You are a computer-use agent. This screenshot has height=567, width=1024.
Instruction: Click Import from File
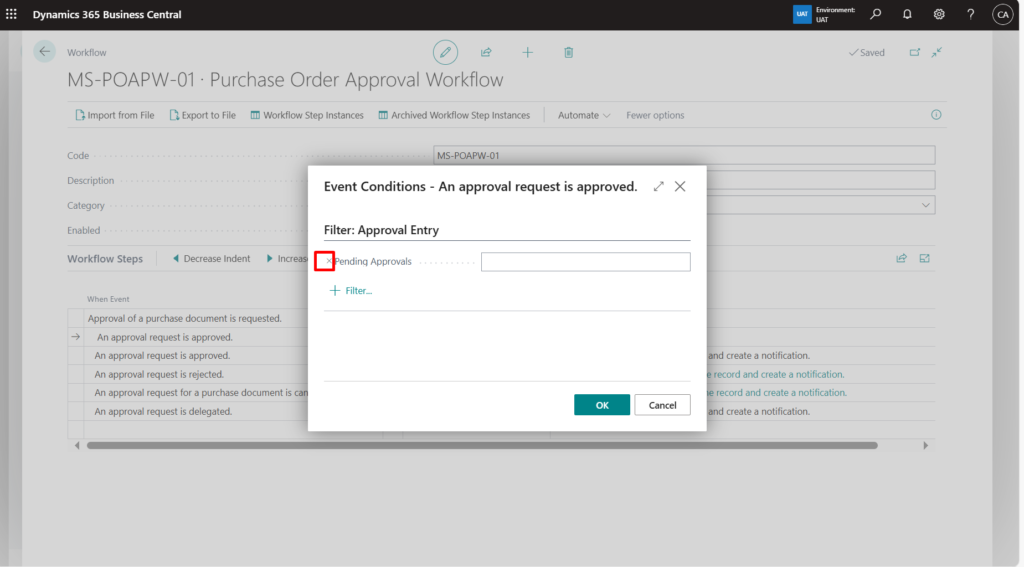tap(114, 115)
